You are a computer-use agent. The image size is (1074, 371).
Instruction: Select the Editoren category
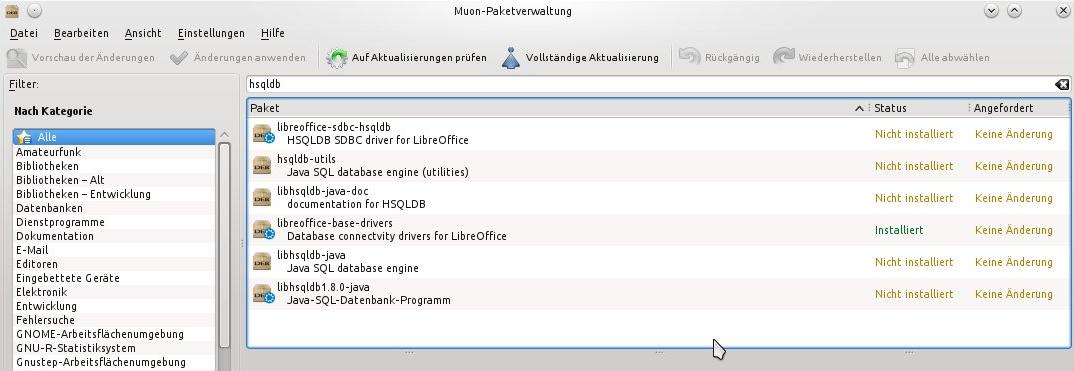[x=114, y=264]
